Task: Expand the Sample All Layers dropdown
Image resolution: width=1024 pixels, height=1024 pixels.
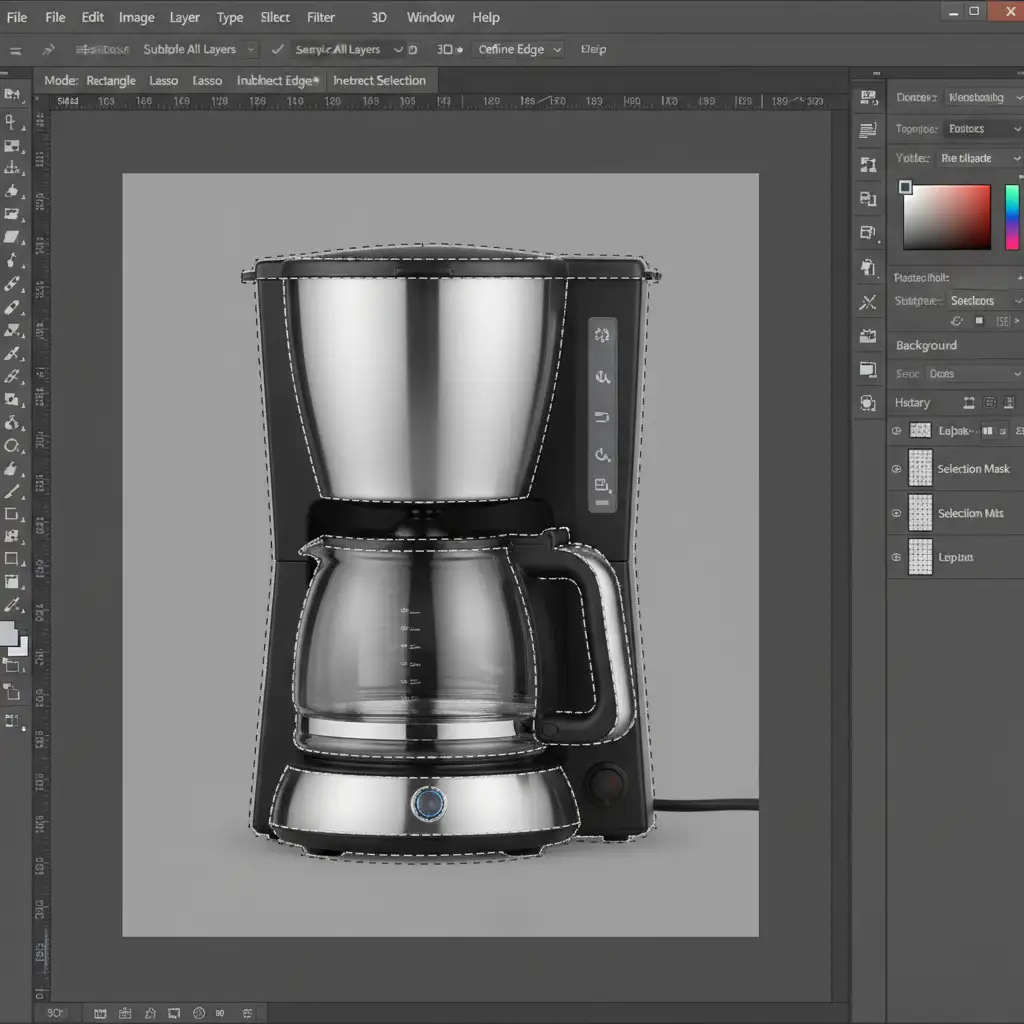Action: (399, 49)
